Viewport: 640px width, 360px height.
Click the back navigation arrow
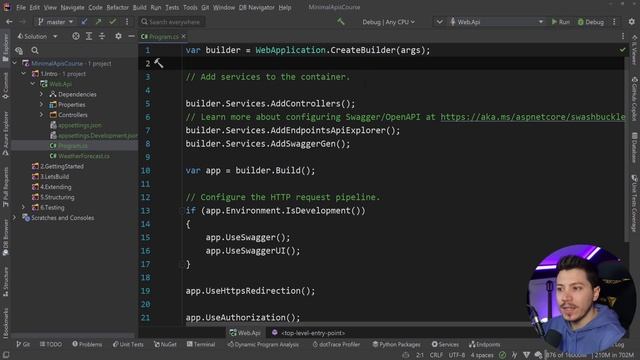(9, 22)
